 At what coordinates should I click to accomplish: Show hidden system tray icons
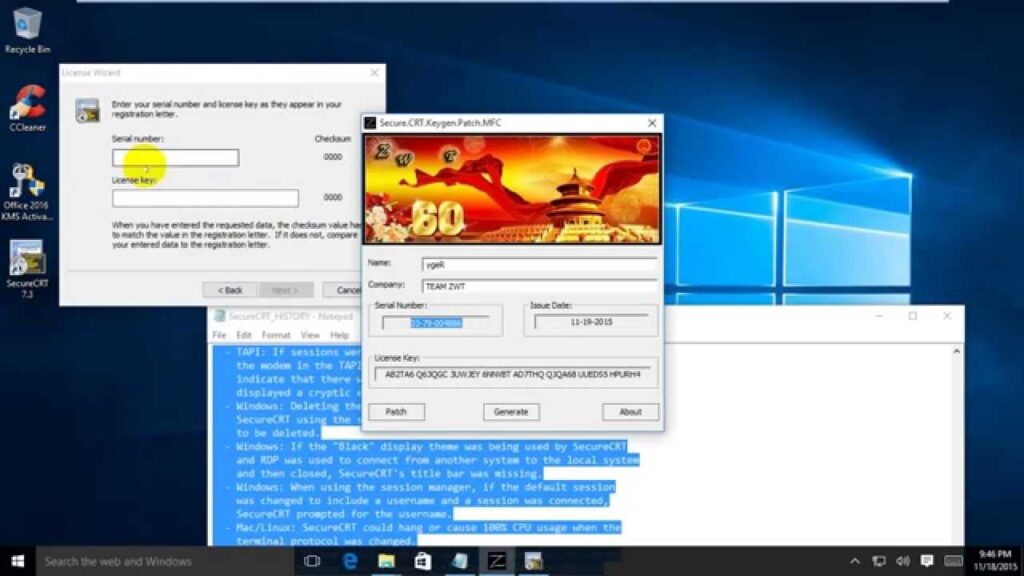coord(854,561)
